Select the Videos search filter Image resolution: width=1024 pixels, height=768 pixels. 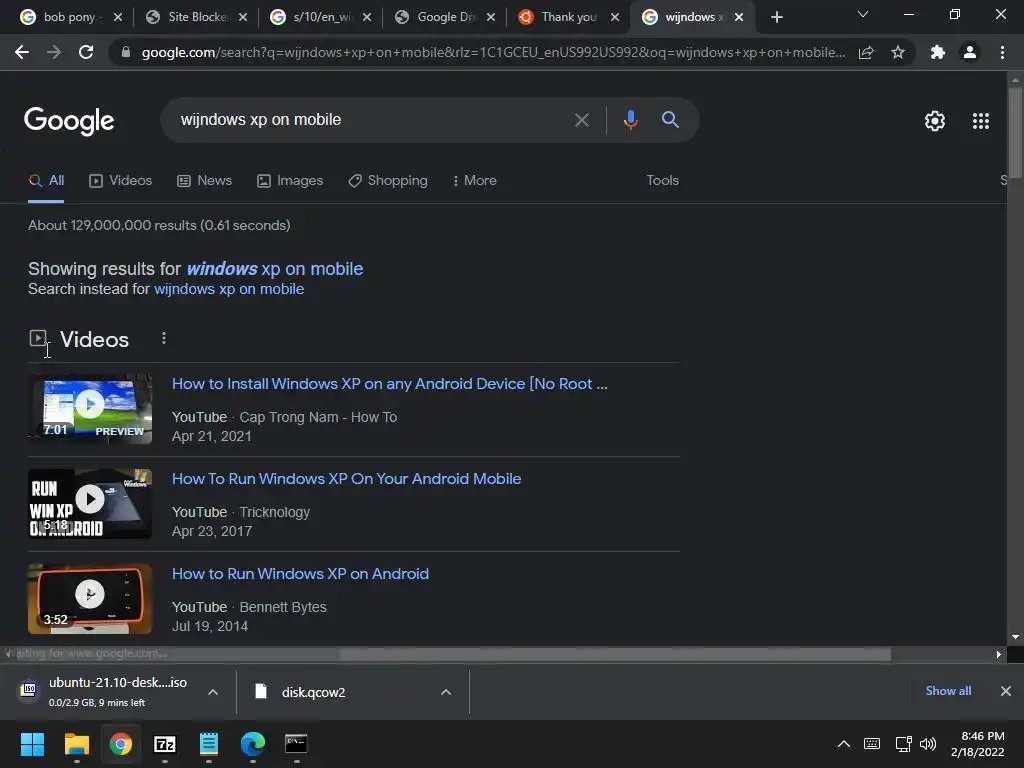coord(120,181)
